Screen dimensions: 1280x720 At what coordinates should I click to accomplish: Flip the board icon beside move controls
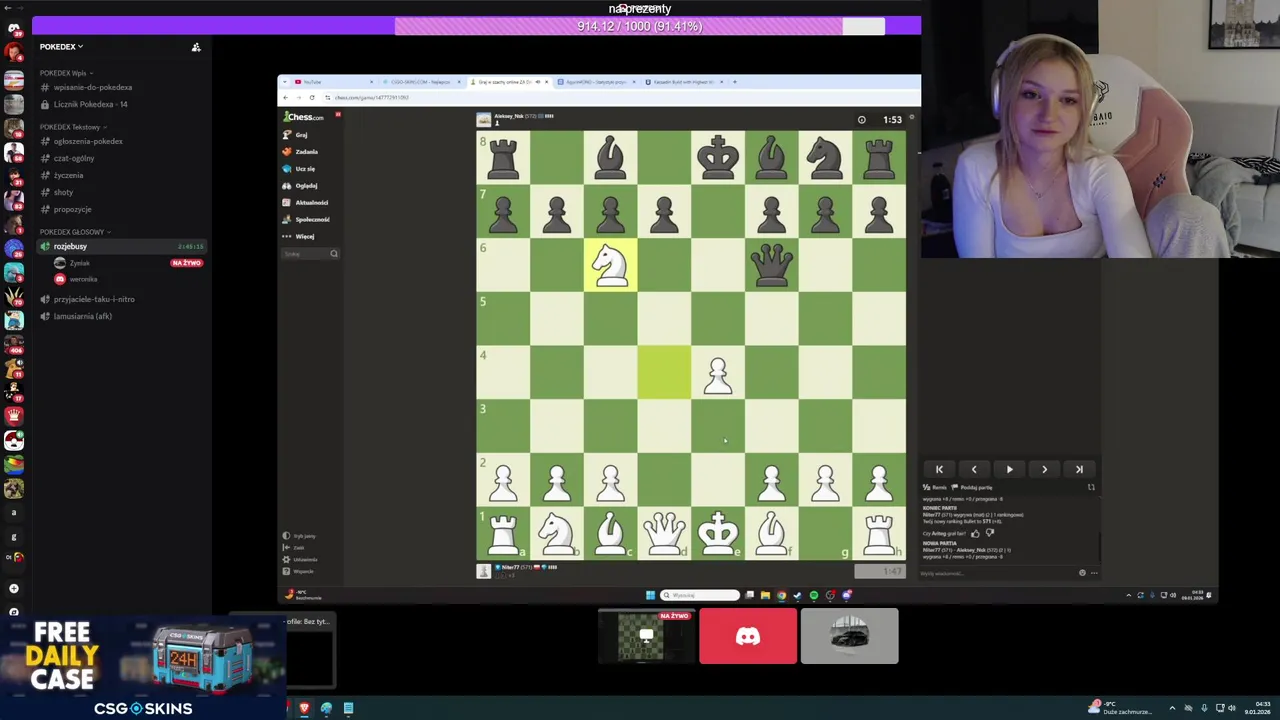point(1091,487)
